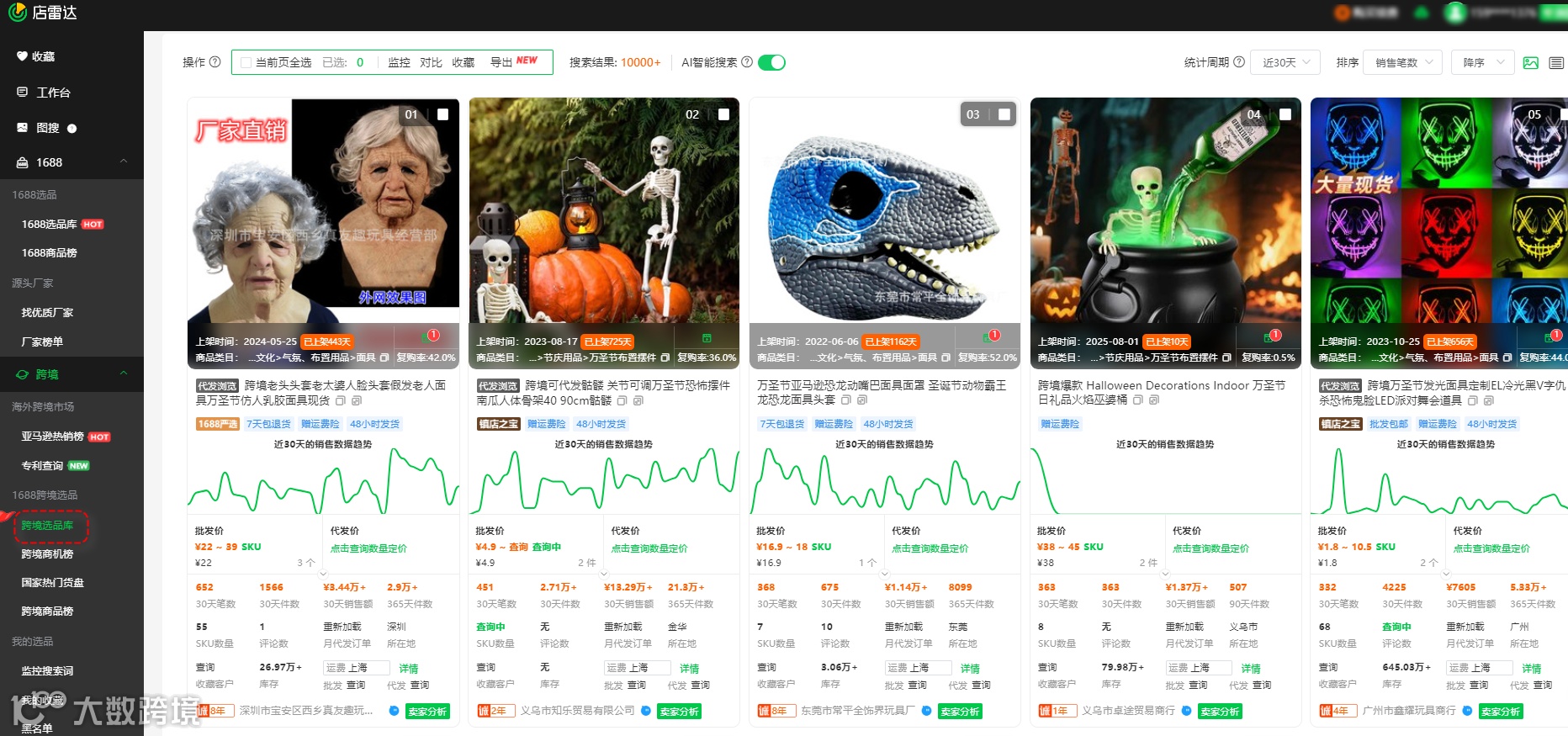Copy title of the Halloween Decorations product
The height and width of the screenshot is (736, 1568).
pos(1138,400)
